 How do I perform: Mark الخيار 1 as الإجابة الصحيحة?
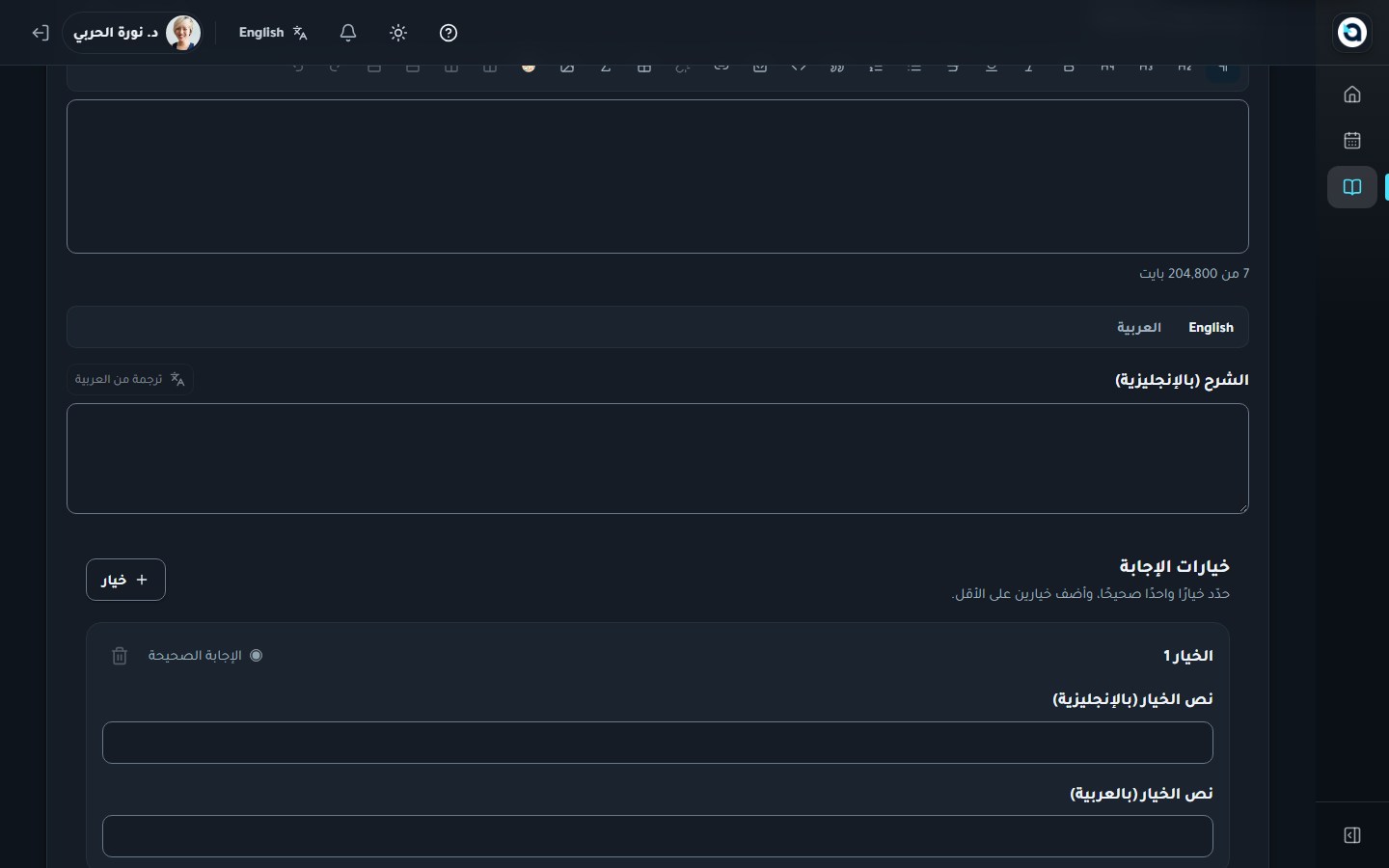coord(256,656)
